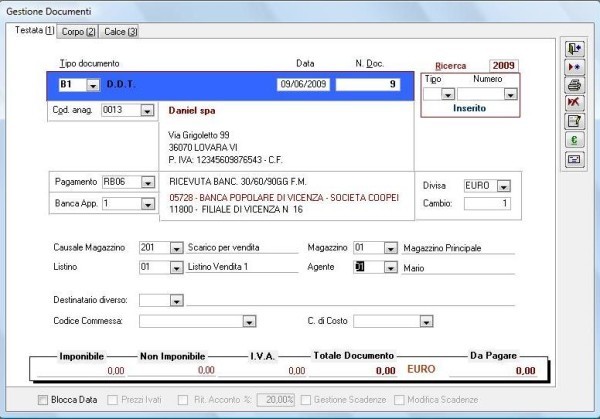Open the Divisa EURO dropdown arrow

point(504,186)
